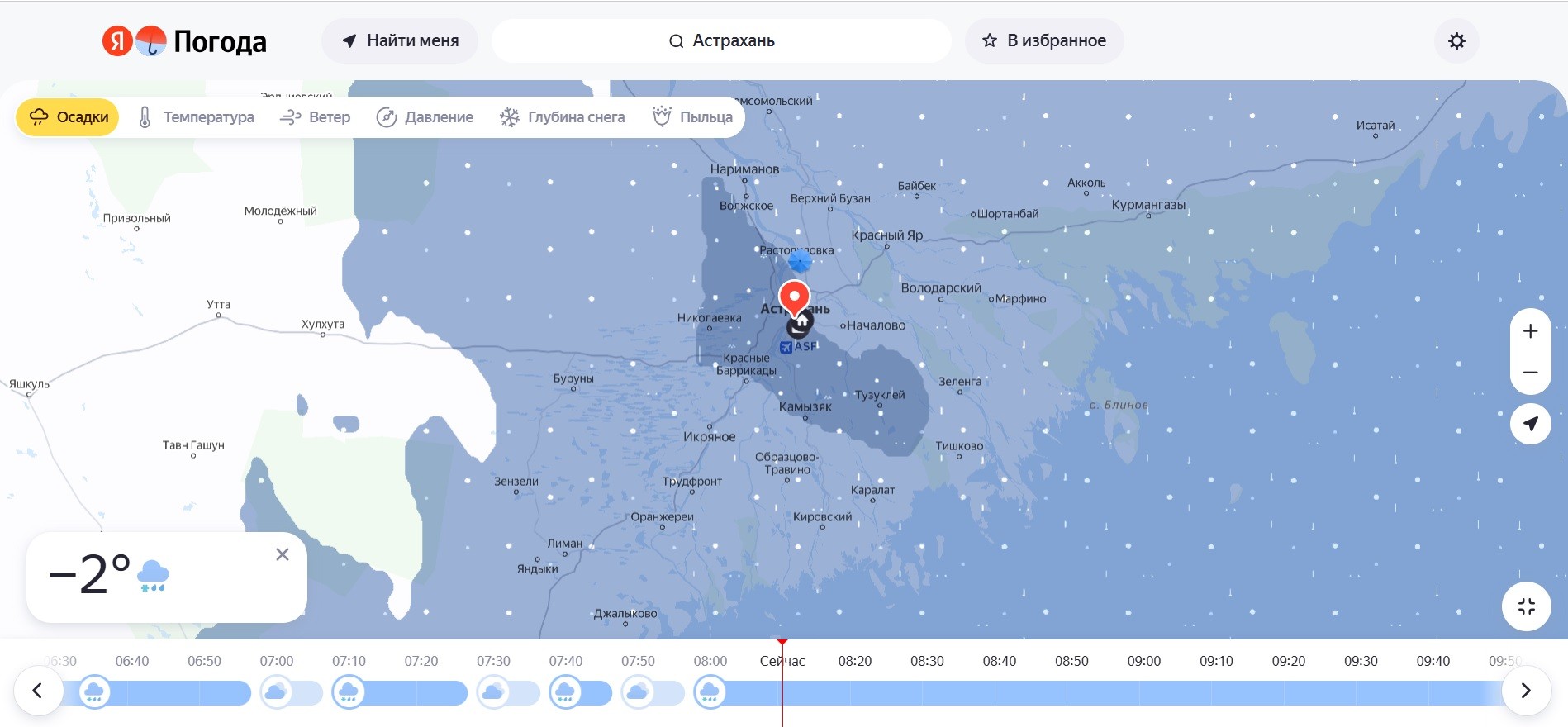Open the settings gear icon
This screenshot has height=727, width=1568.
(x=1456, y=41)
